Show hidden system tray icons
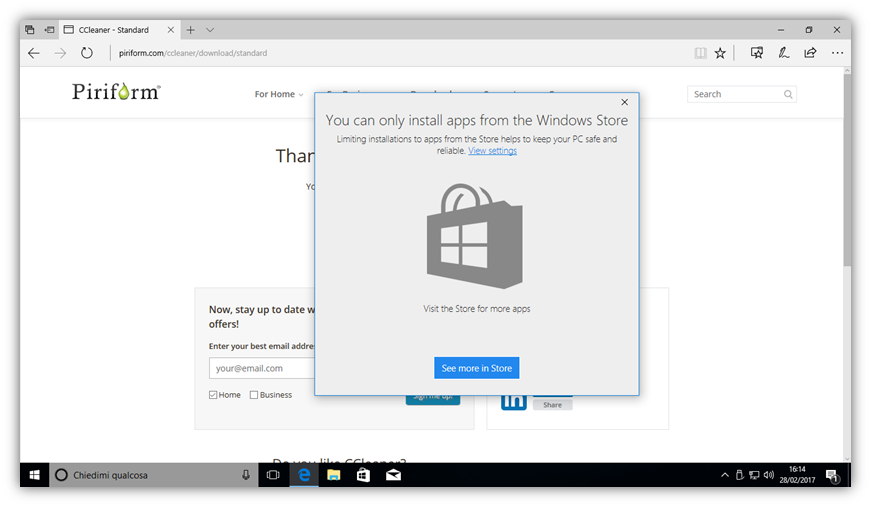Image resolution: width=871 pixels, height=507 pixels. coord(725,475)
